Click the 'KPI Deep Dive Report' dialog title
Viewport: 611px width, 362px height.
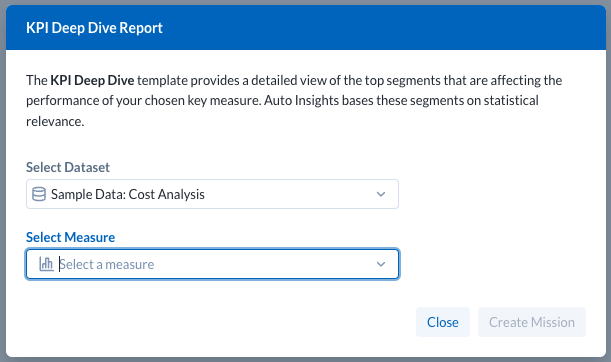coord(94,28)
